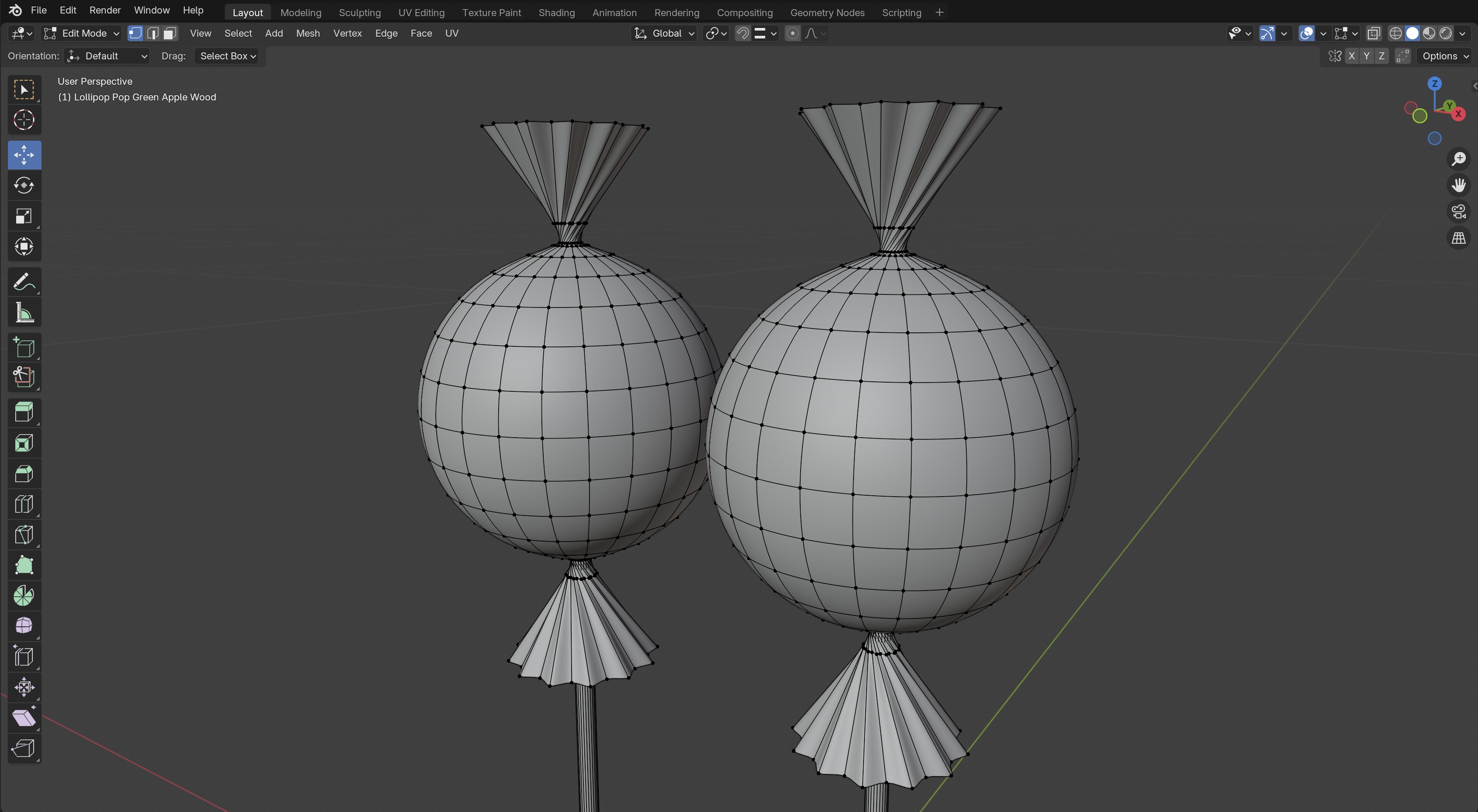Toggle Y mirror axis
This screenshot has height=812, width=1478.
pyautogui.click(x=1367, y=56)
